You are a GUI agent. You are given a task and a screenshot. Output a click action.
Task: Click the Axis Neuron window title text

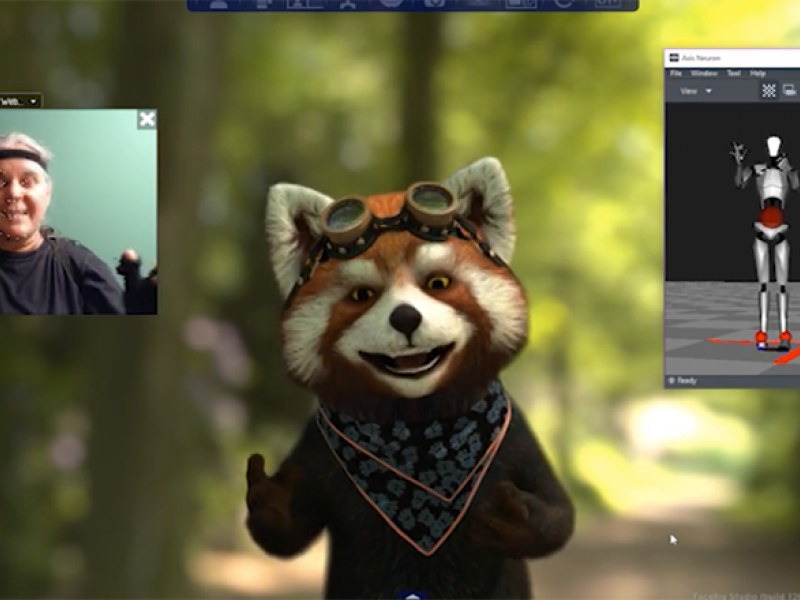pyautogui.click(x=701, y=58)
